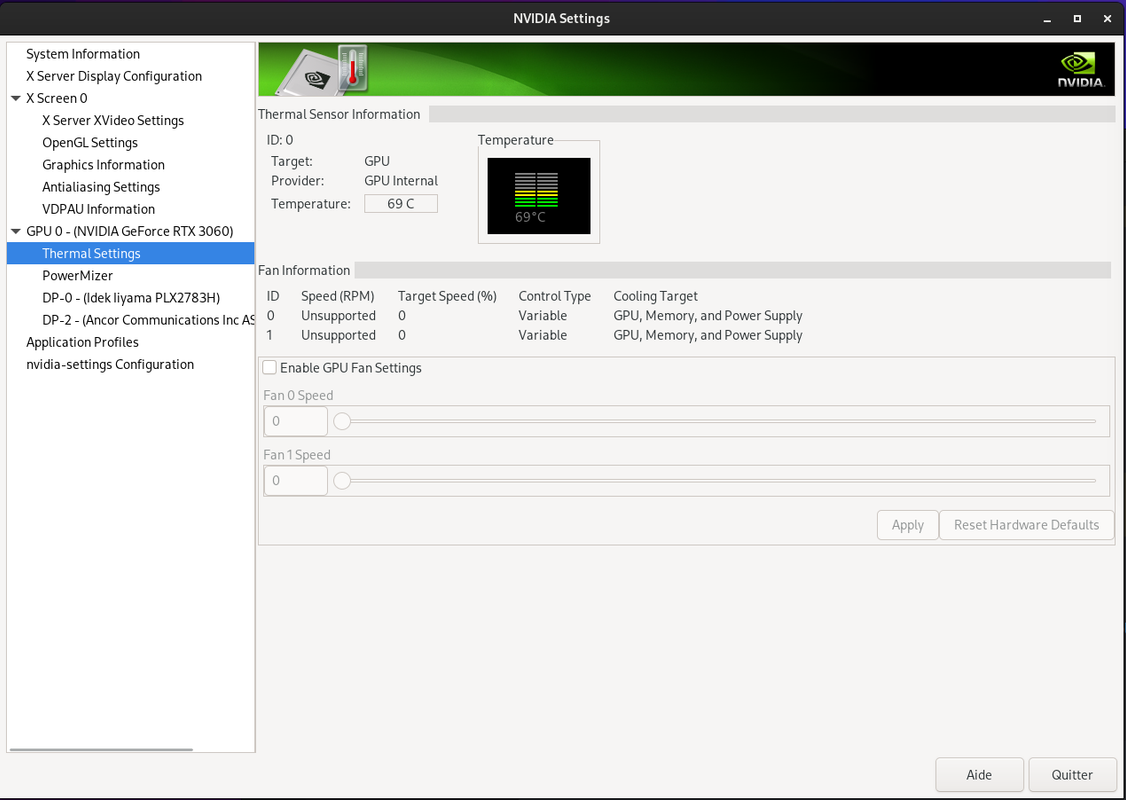View VDPAU Information
This screenshot has width=1126, height=800.
click(x=98, y=210)
